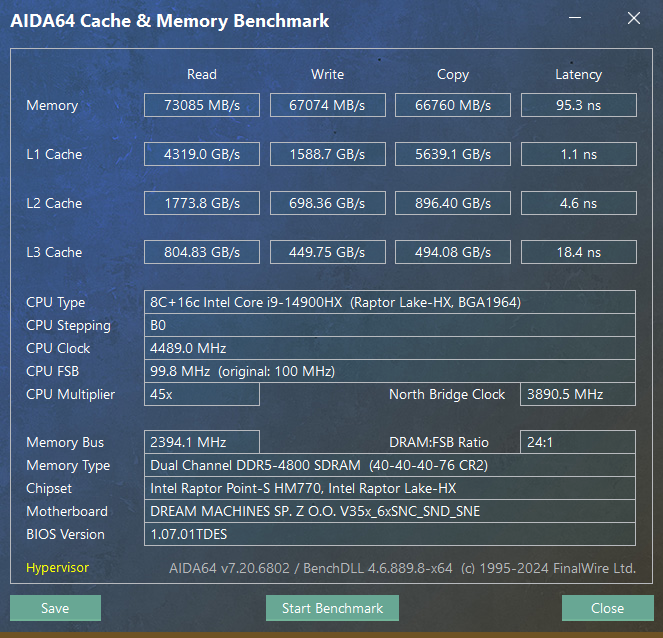Click L3 Cache Copy 494.08 GB/s
The width and height of the screenshot is (663, 638).
click(x=453, y=252)
